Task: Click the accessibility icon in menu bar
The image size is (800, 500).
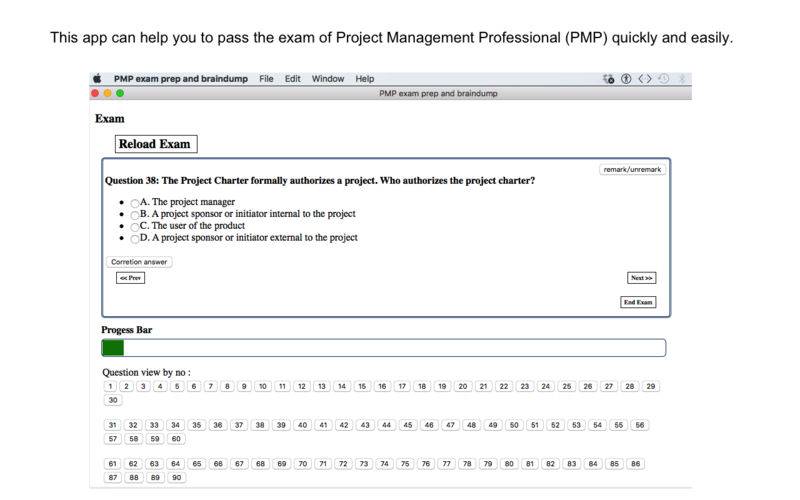Action: [626, 79]
